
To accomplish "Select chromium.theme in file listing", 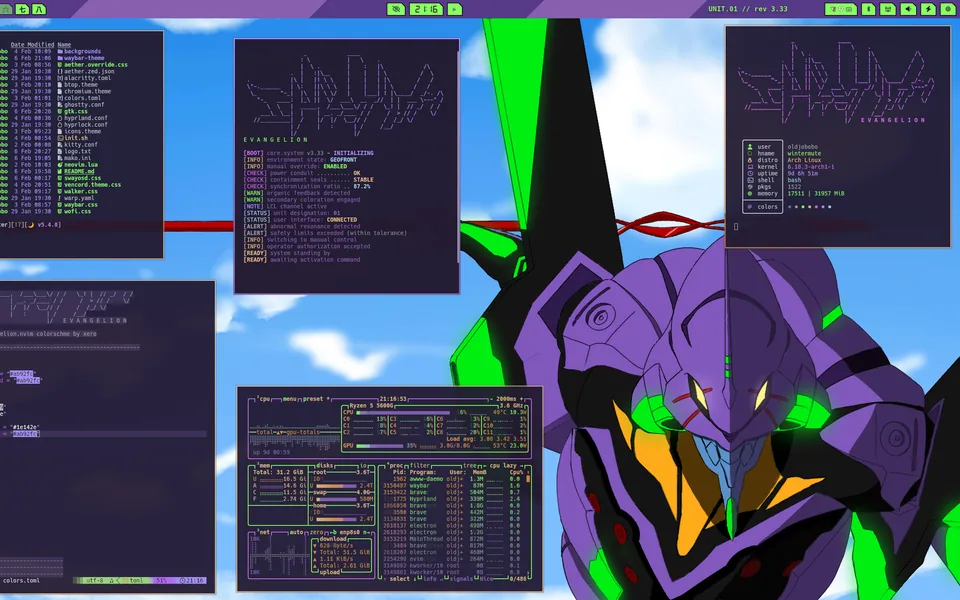I will pos(88,91).
